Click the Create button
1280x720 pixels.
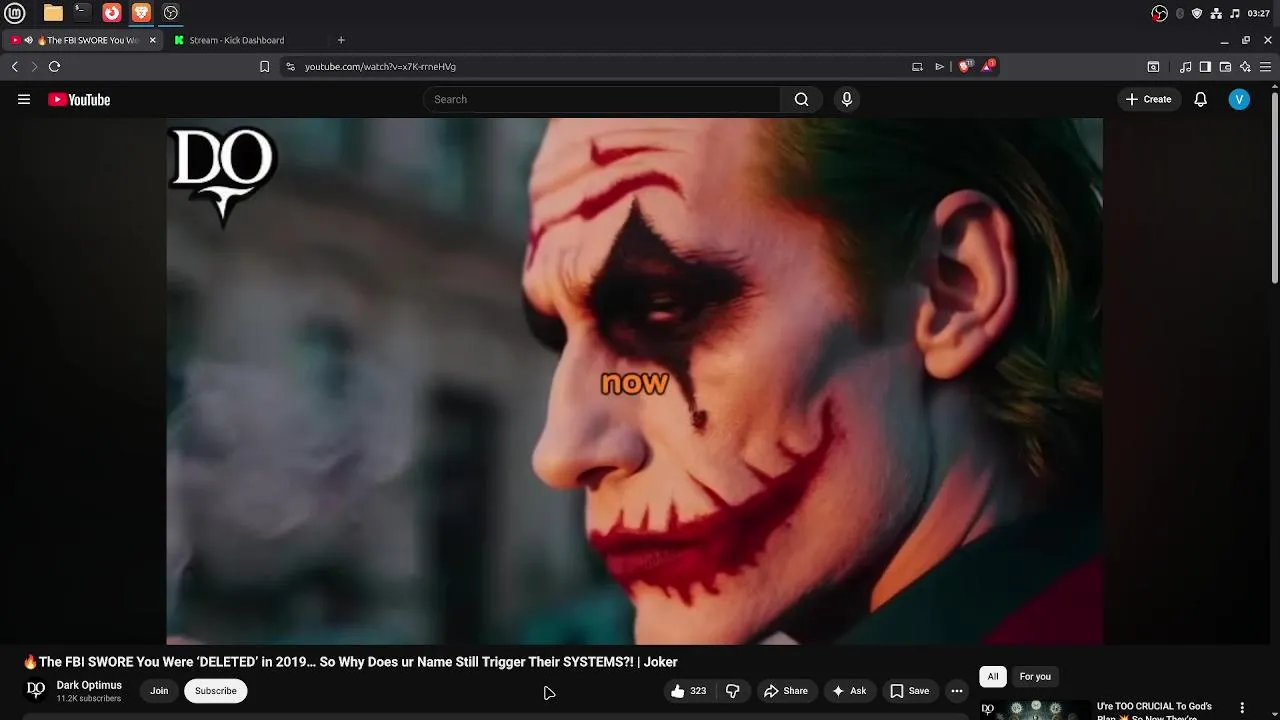pyautogui.click(x=1149, y=99)
